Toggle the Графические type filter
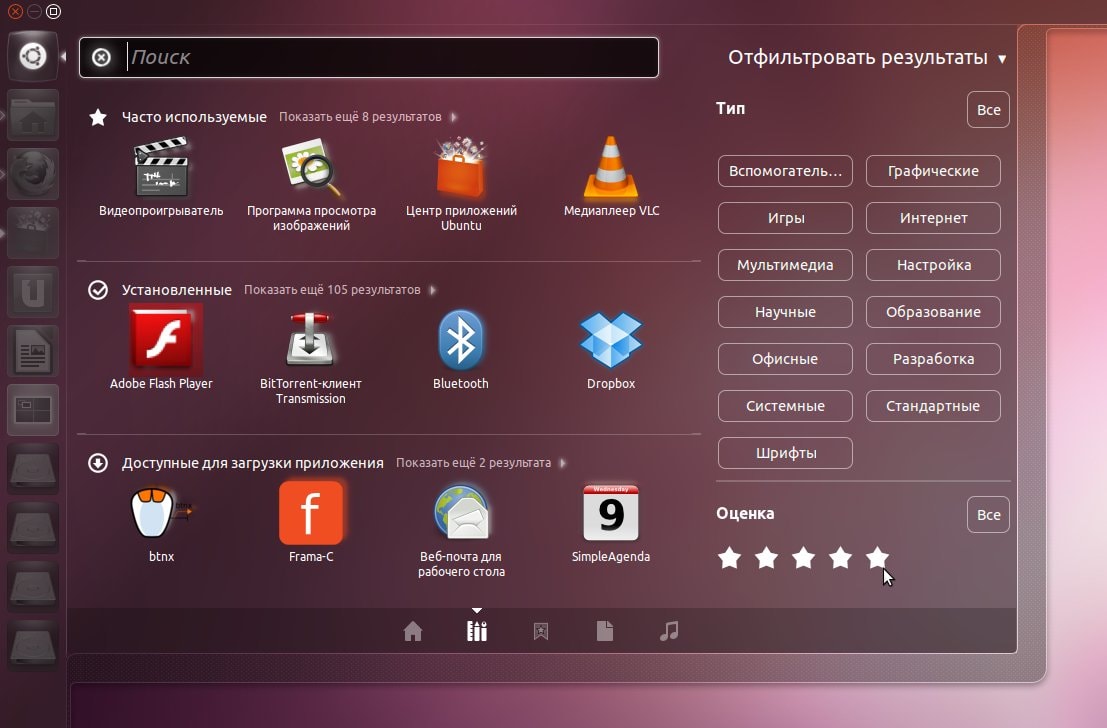Screen dimensions: 1107x728 click(933, 171)
